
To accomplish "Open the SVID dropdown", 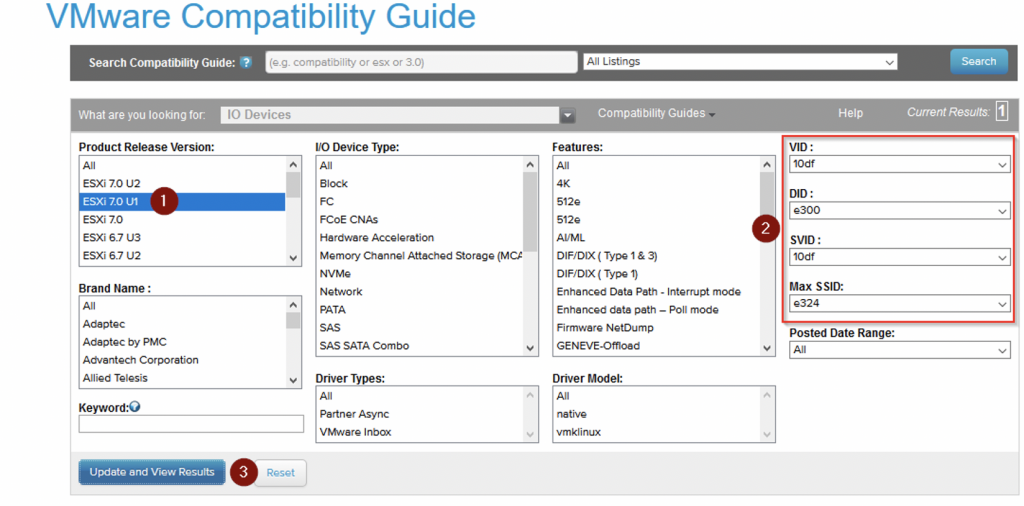I will [x=900, y=258].
